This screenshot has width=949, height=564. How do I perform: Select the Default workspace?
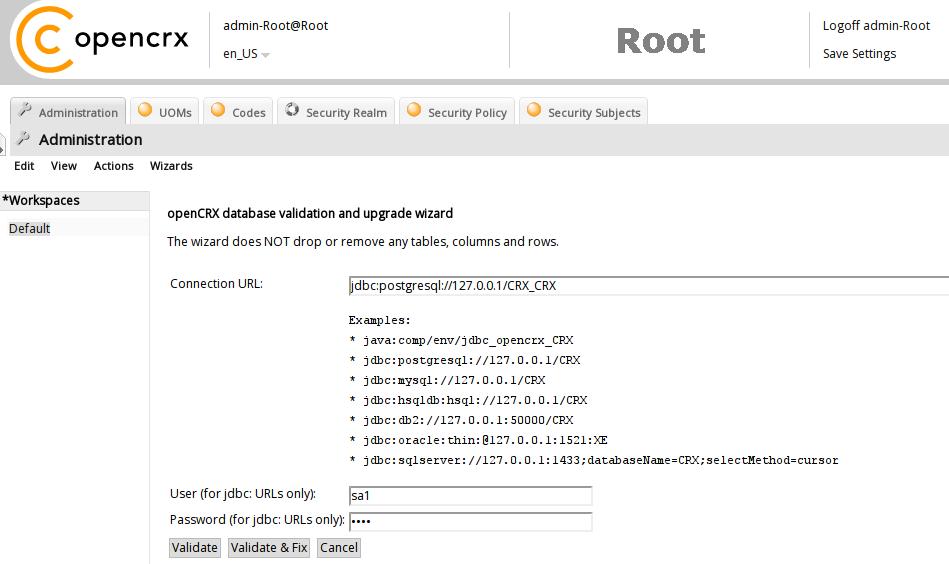29,229
